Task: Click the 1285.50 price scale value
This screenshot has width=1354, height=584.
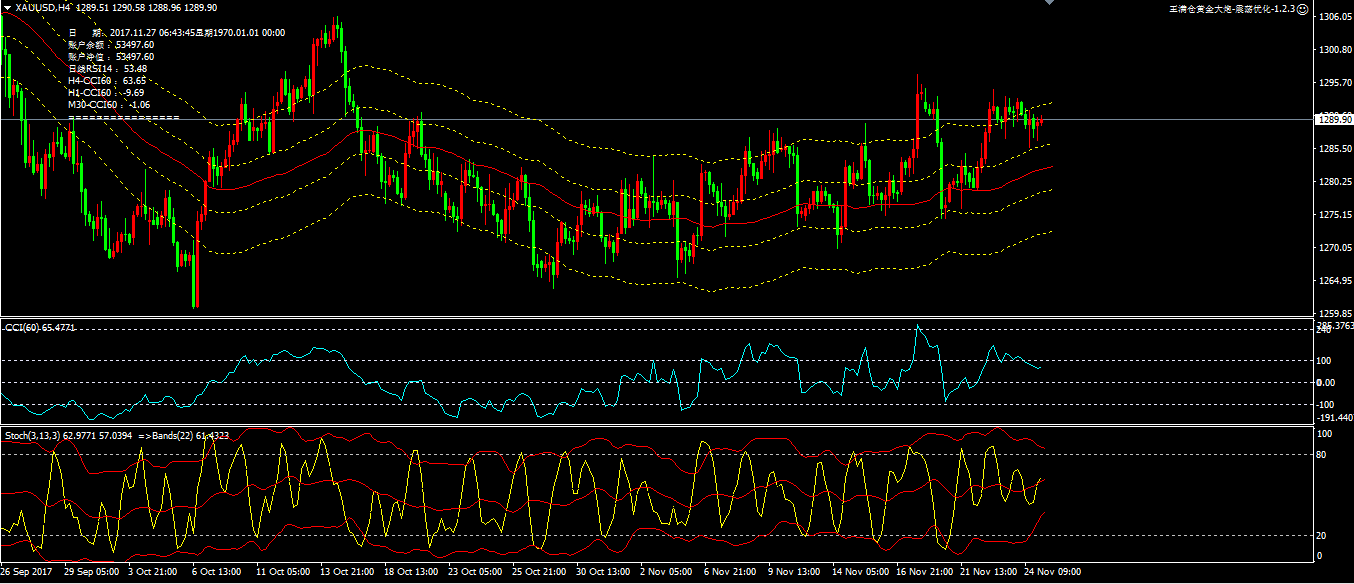Action: point(1335,149)
